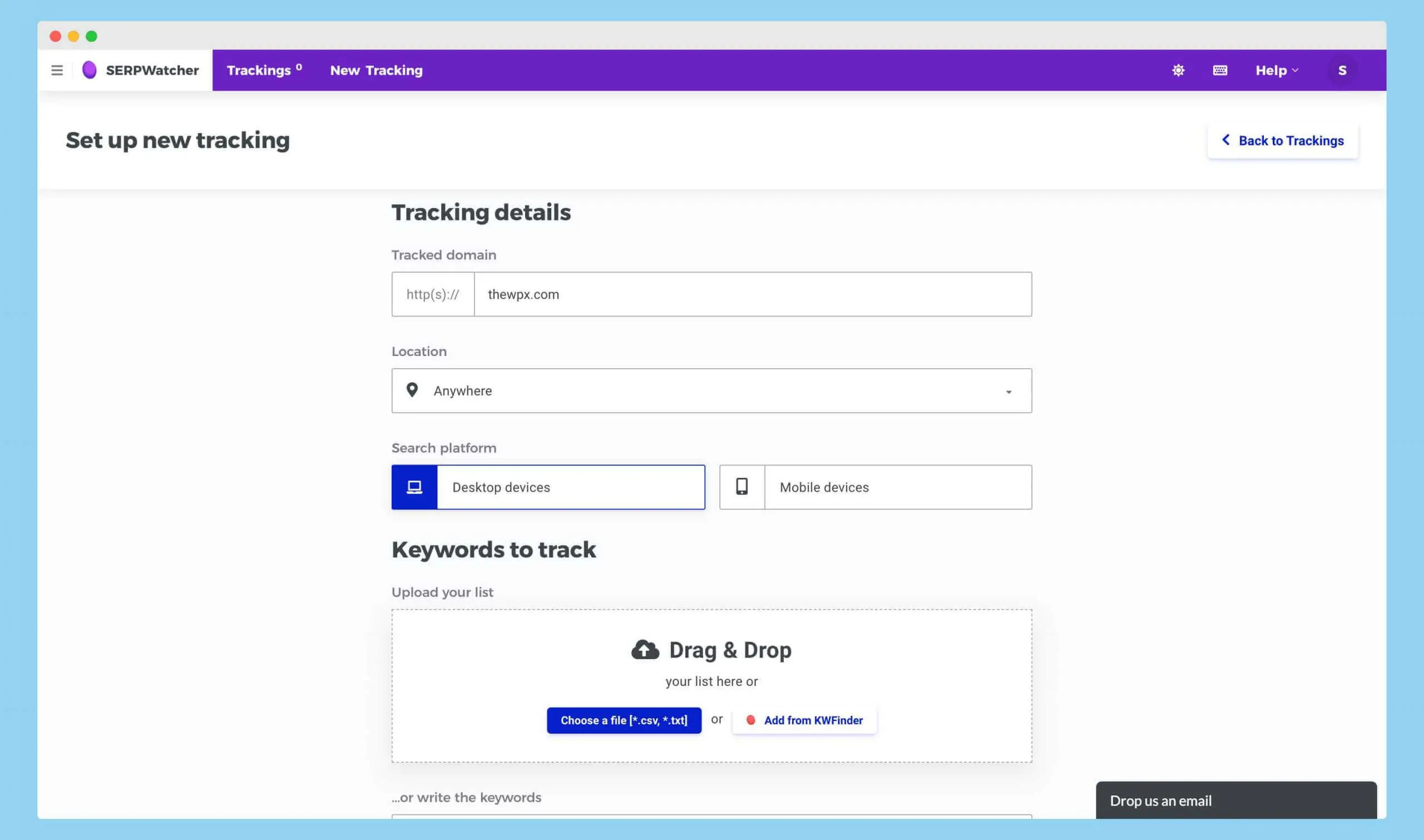
Task: Click Choose a file button
Action: [624, 719]
